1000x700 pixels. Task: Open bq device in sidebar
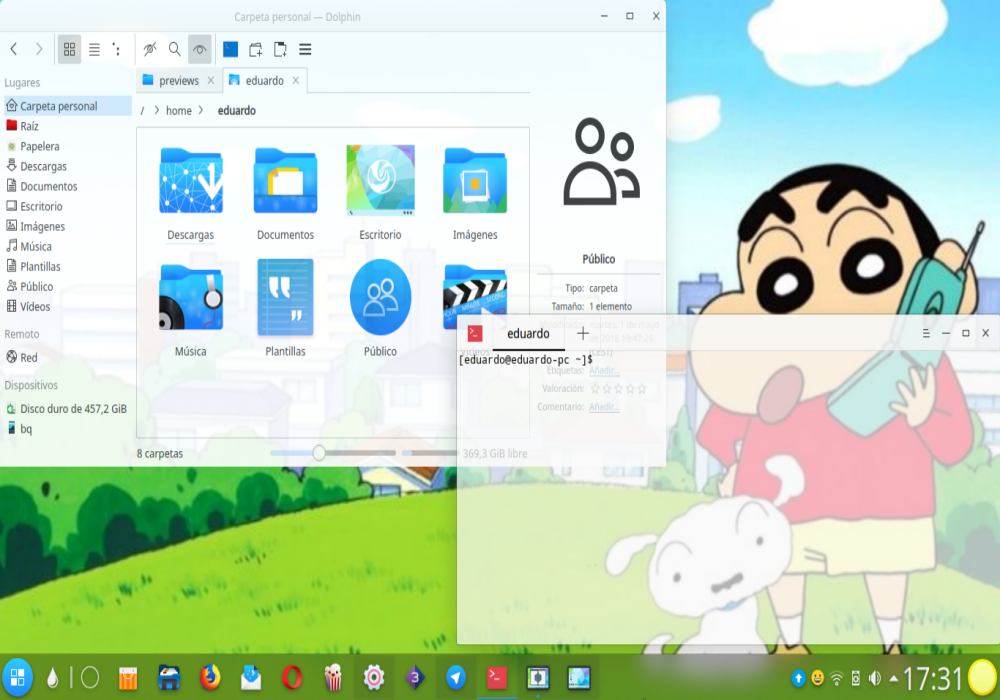click(67, 428)
